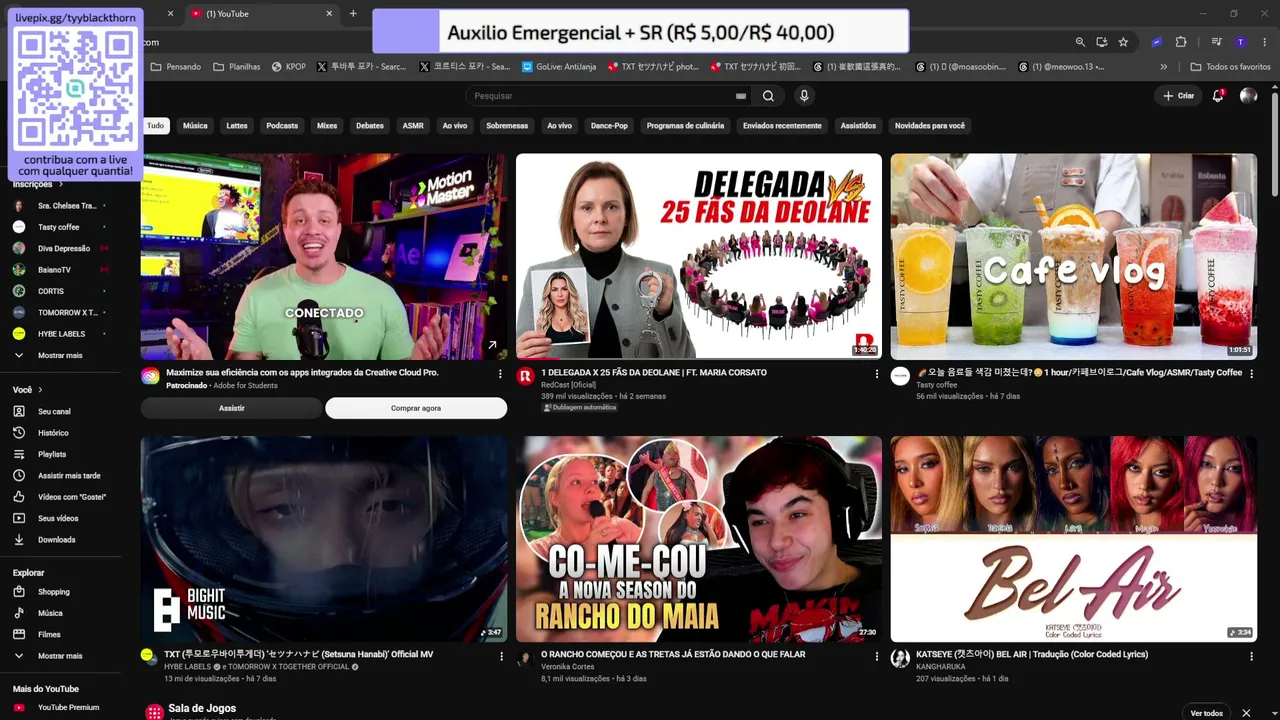Click the bookmark star in the address bar
Image resolution: width=1280 pixels, height=720 pixels.
[x=1123, y=42]
